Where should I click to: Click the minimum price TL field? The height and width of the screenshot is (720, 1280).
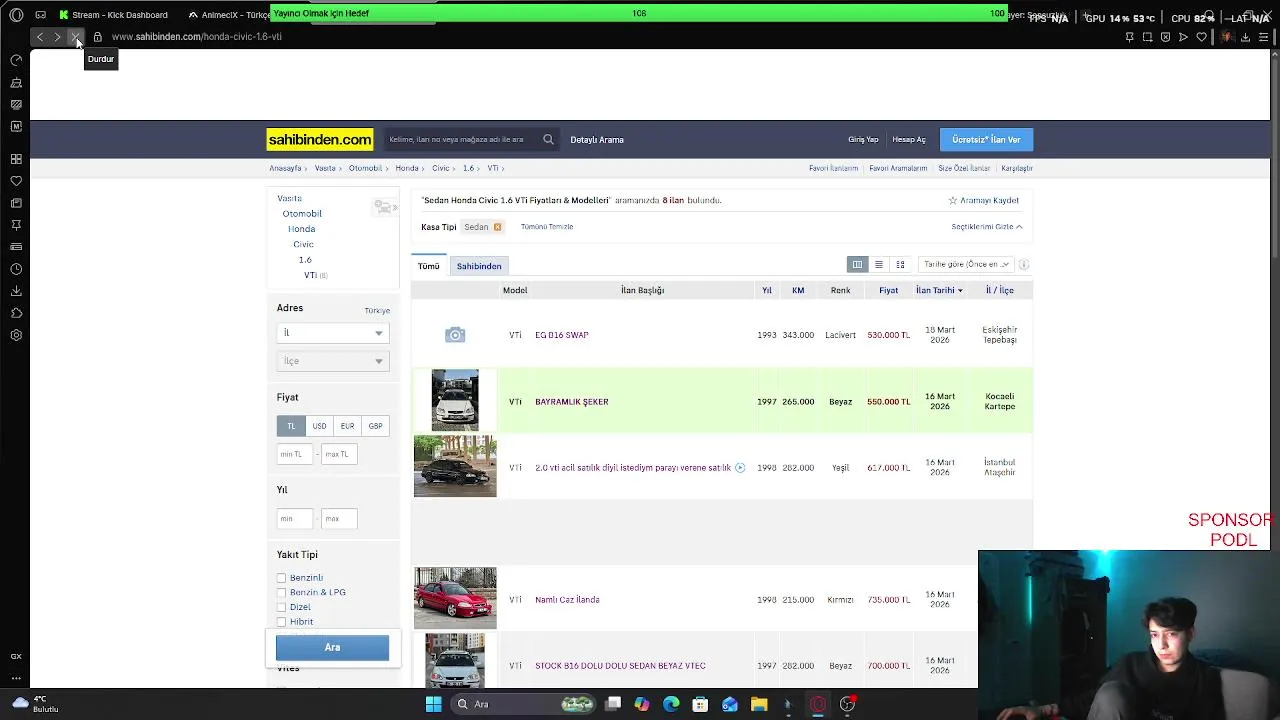tap(295, 454)
